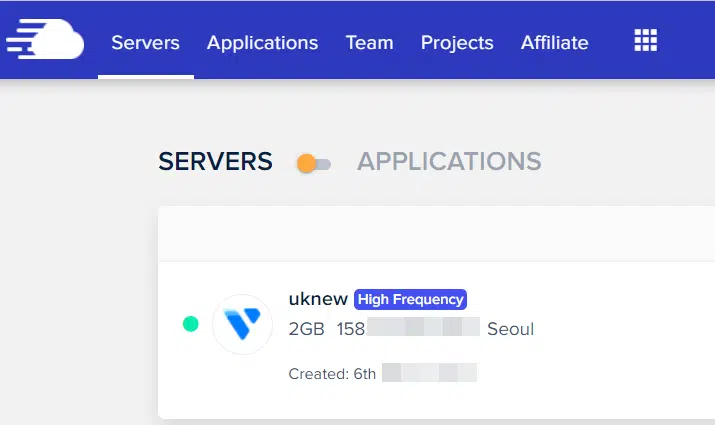Open the Applications nav menu item
The height and width of the screenshot is (425, 715).
[x=262, y=42]
